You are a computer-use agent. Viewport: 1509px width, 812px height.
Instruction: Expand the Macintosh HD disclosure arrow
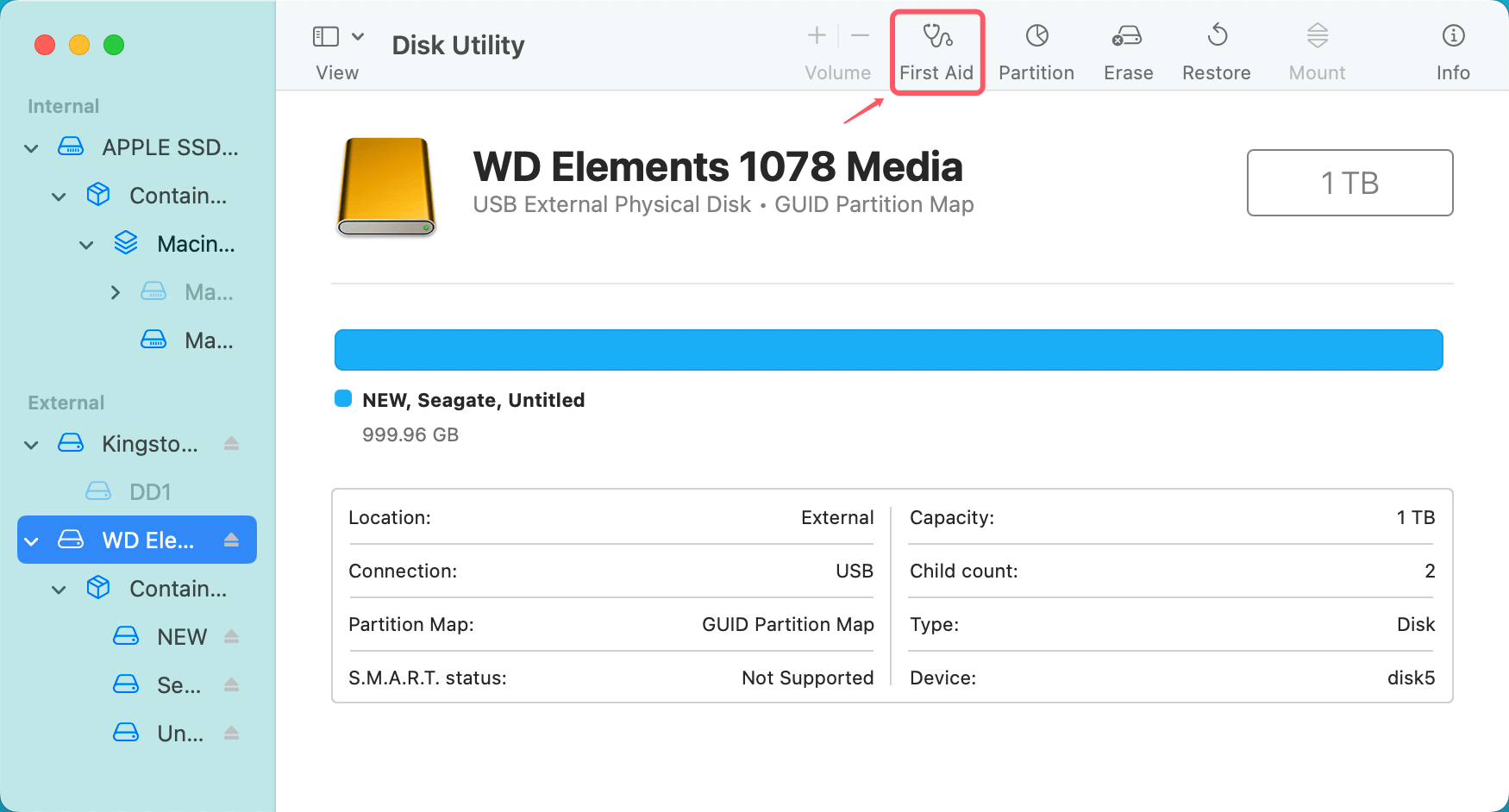pyautogui.click(x=116, y=292)
